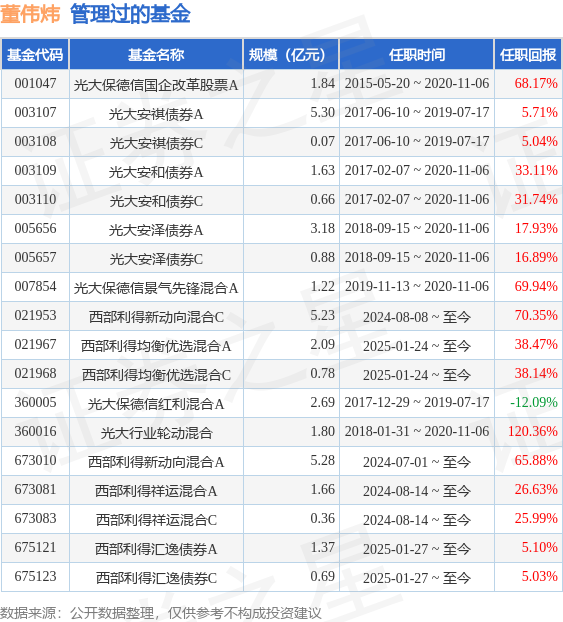The height and width of the screenshot is (622, 563).
Task: Click the 5.03% return value
Action: [540, 576]
